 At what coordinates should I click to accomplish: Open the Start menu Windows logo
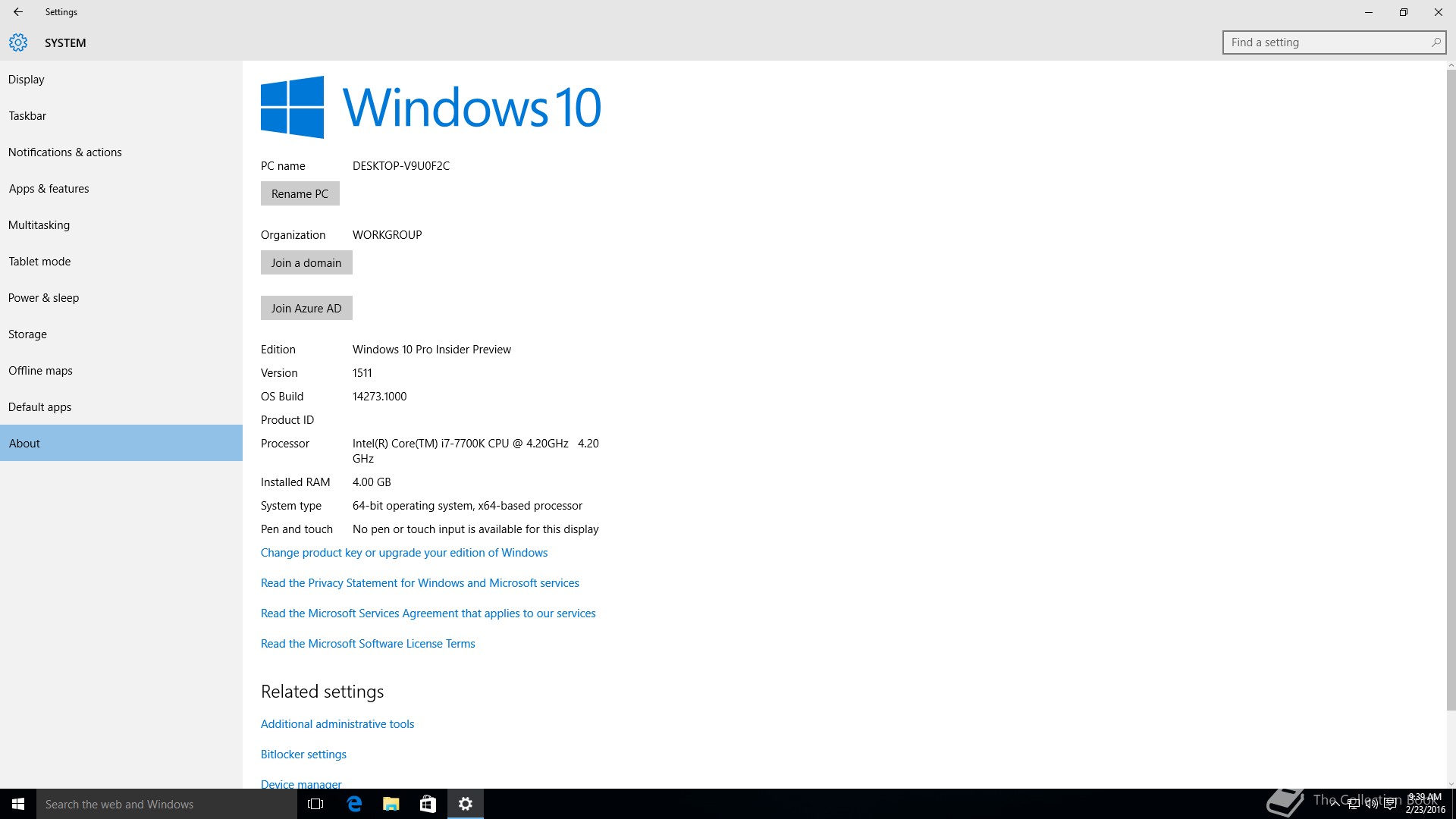pos(18,804)
